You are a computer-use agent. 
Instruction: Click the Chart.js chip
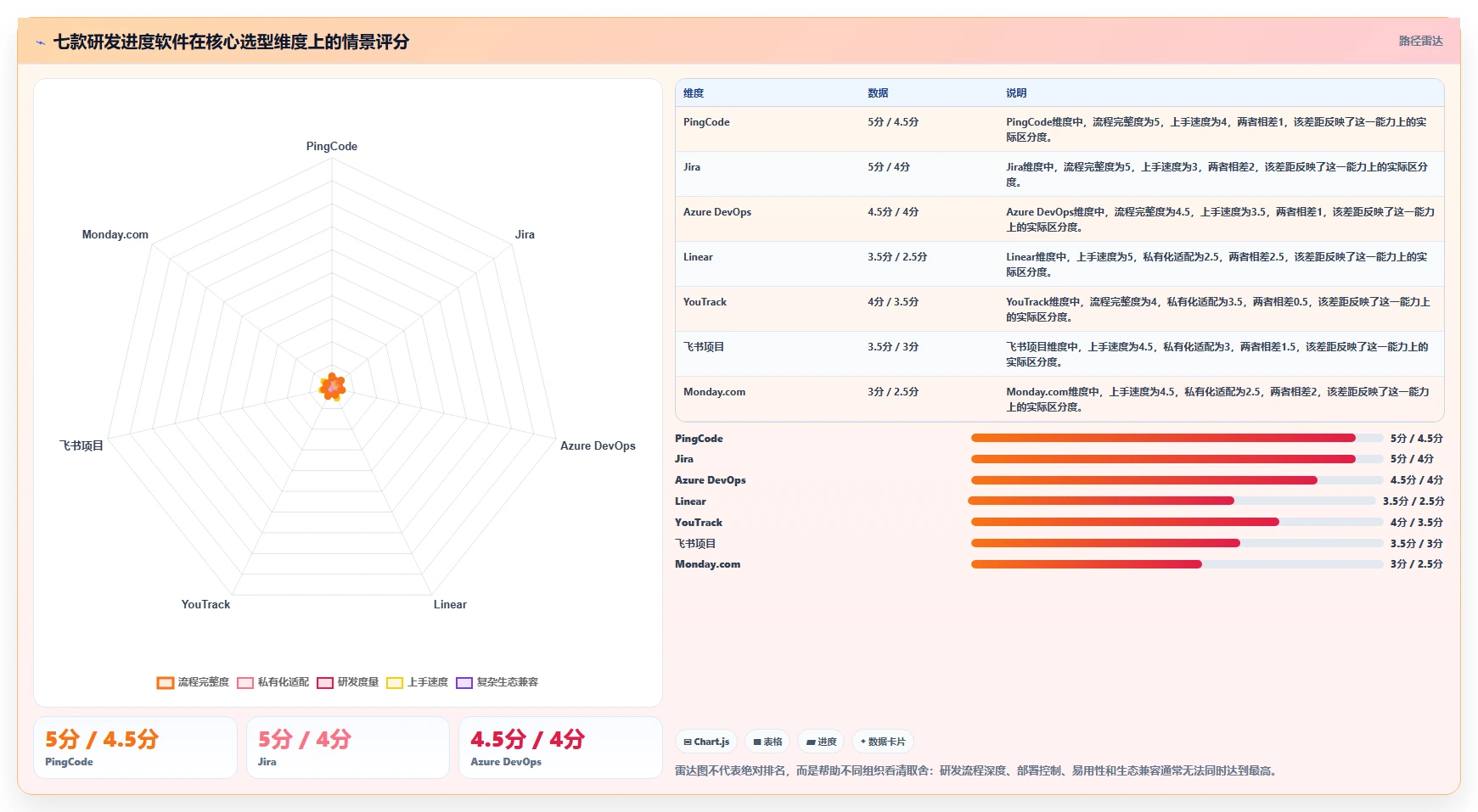tap(706, 742)
